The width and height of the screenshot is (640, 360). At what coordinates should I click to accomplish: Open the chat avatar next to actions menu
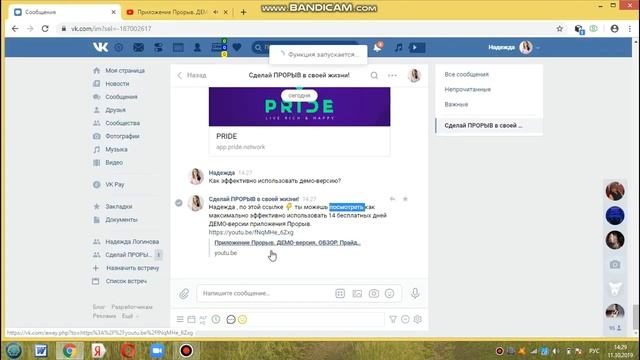414,75
